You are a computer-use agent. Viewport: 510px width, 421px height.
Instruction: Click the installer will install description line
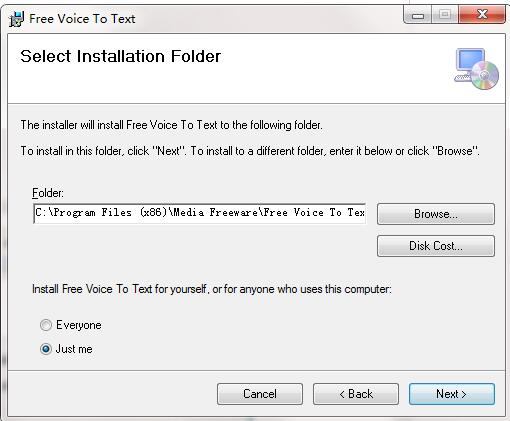[172, 125]
